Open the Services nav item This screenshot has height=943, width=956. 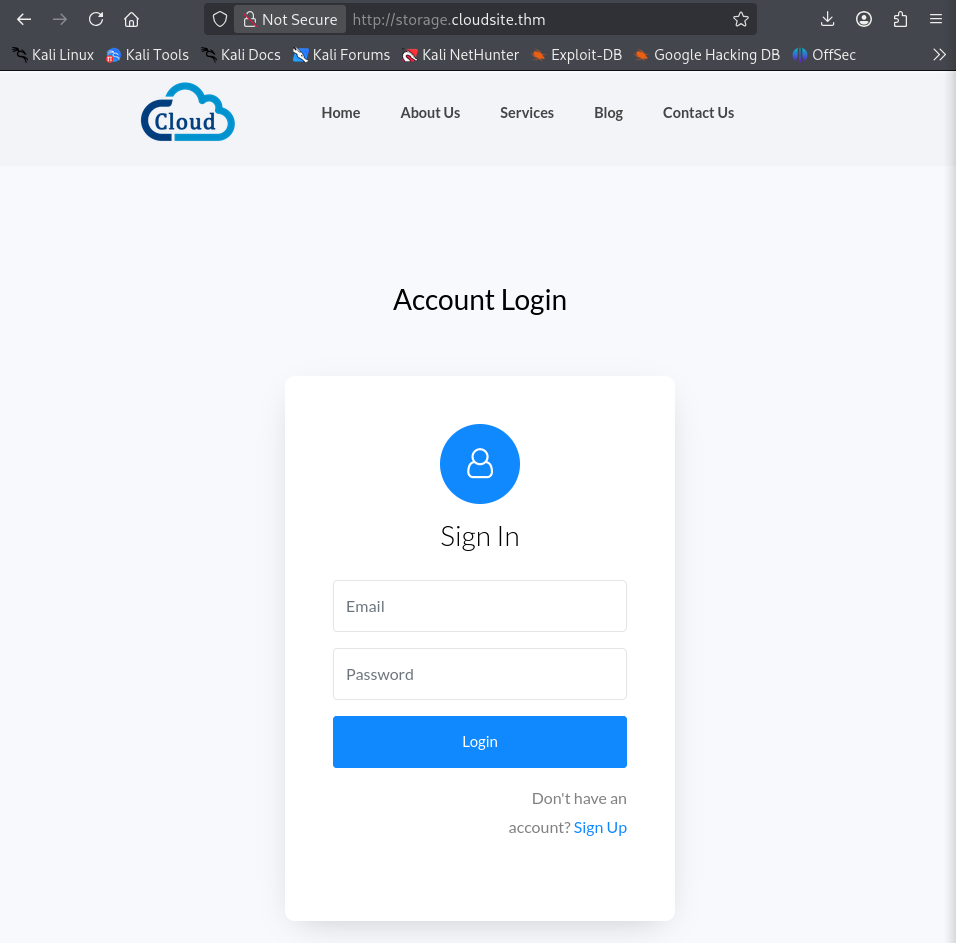pyautogui.click(x=527, y=113)
